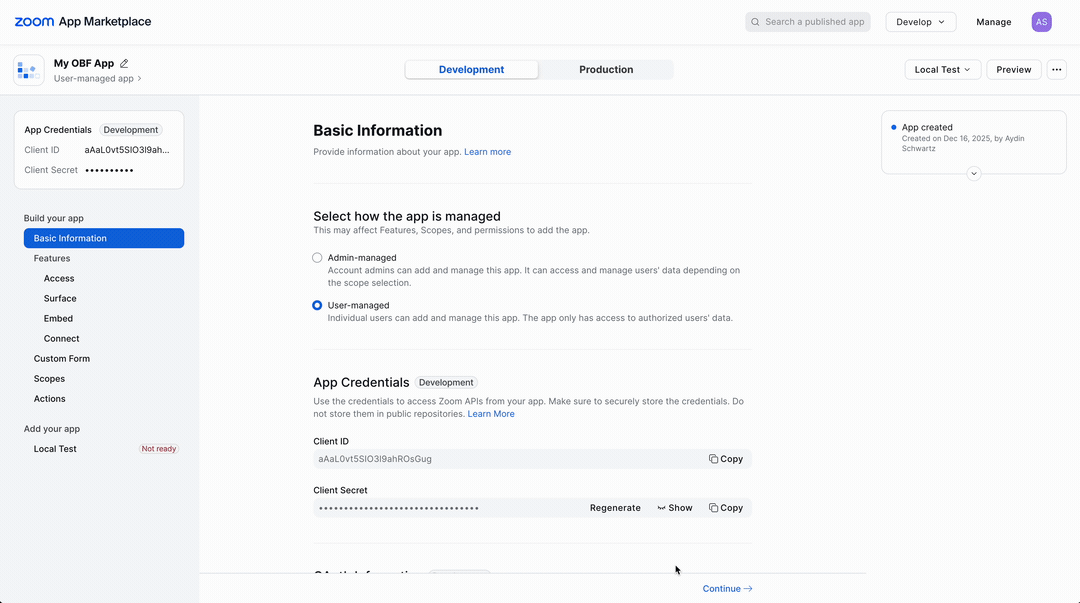This screenshot has width=1080, height=603.
Task: Click the Zoom logo in the header
Action: [34, 21]
